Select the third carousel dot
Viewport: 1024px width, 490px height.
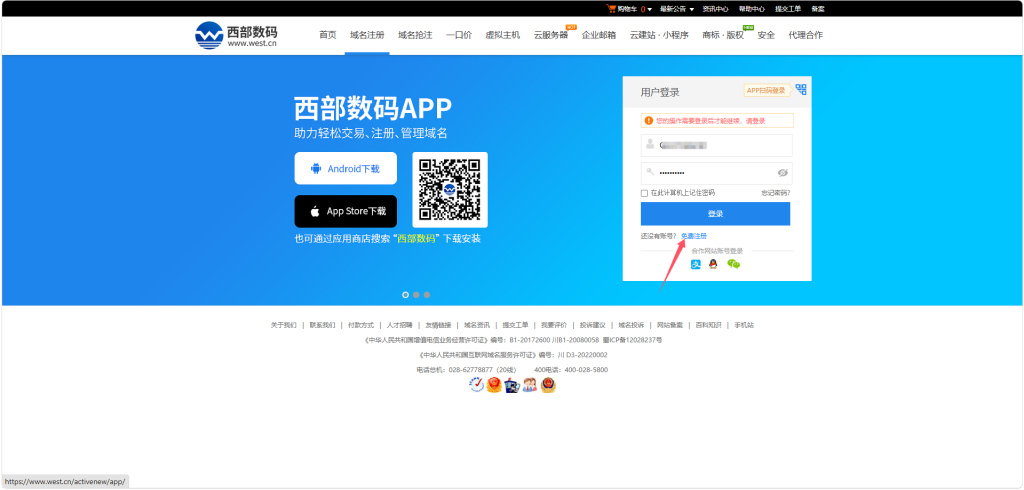tap(427, 295)
